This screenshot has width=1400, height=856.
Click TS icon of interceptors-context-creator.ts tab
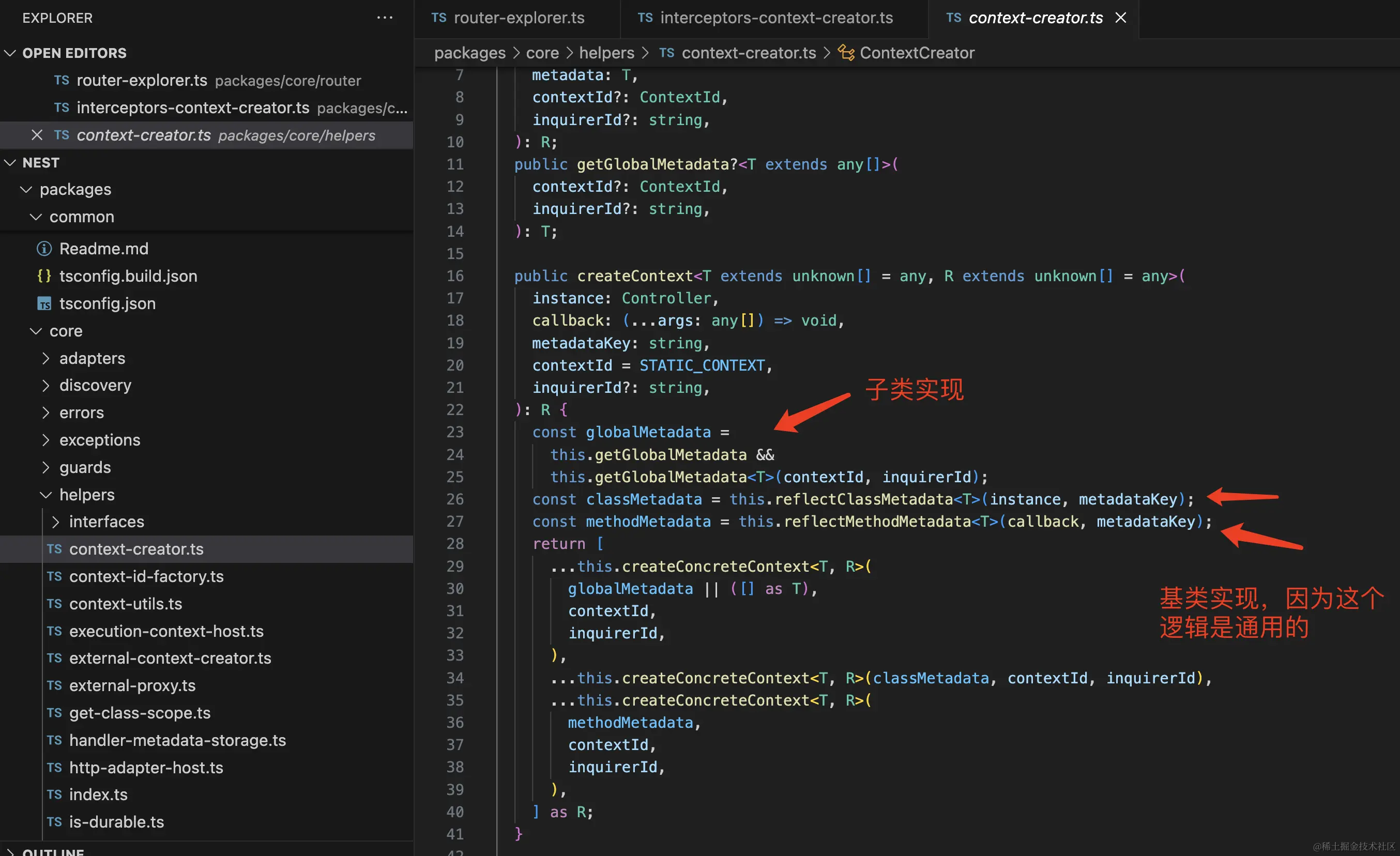(x=645, y=18)
